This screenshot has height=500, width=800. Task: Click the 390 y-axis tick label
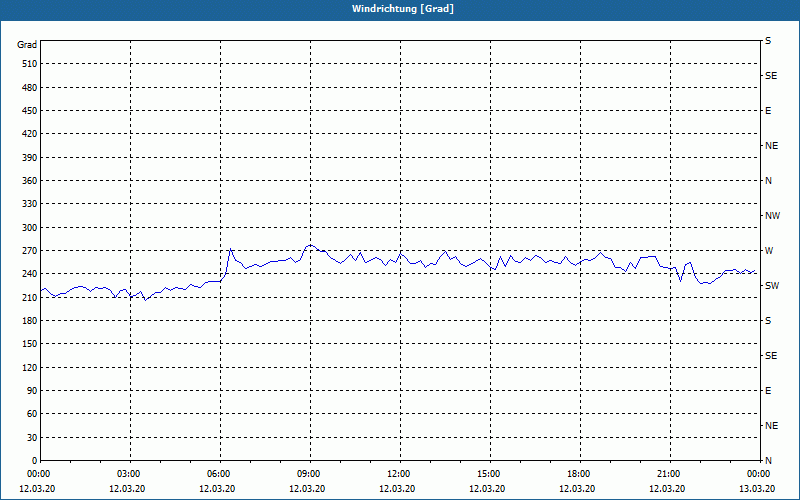[29, 158]
